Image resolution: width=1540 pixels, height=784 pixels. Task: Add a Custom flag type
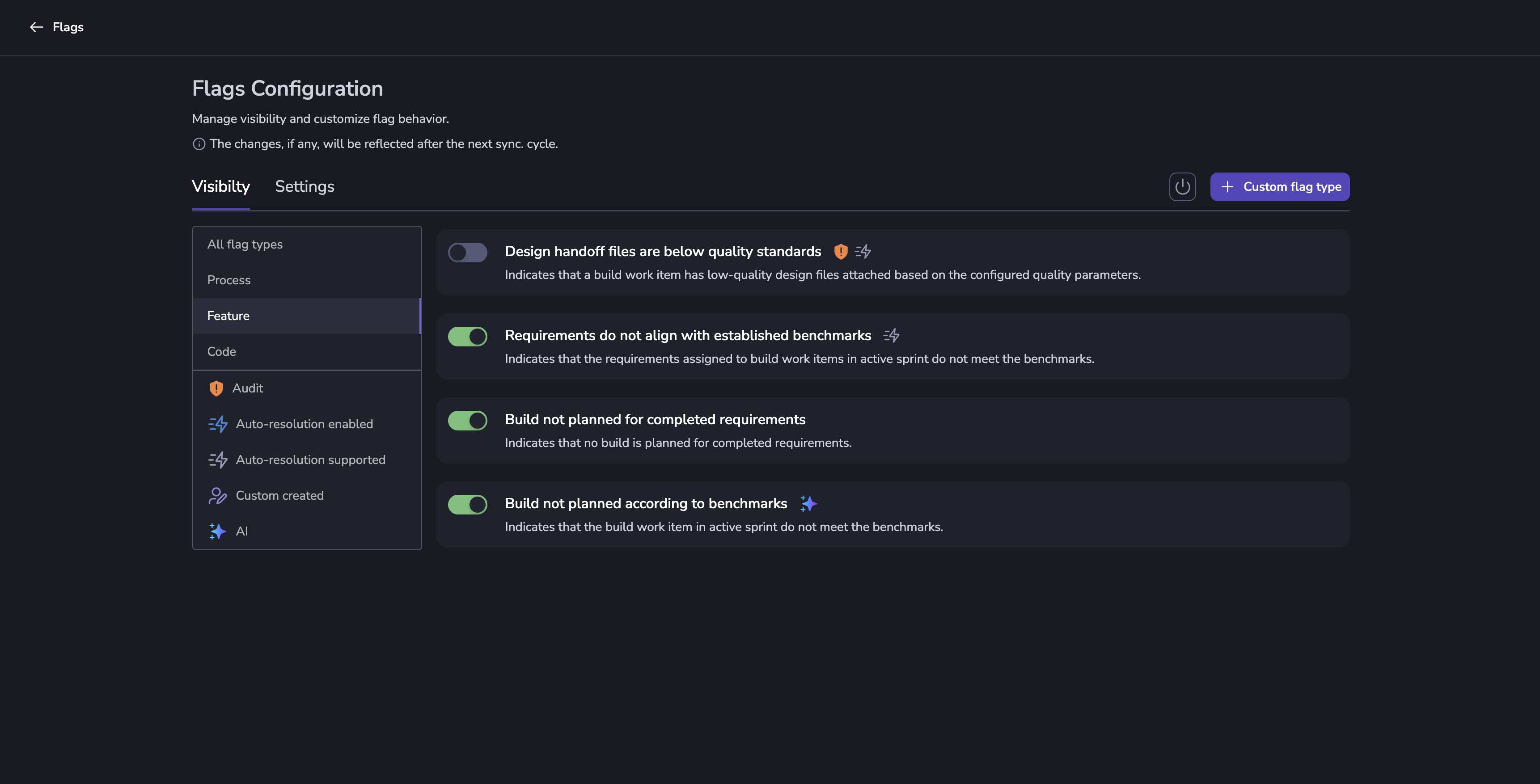point(1279,186)
